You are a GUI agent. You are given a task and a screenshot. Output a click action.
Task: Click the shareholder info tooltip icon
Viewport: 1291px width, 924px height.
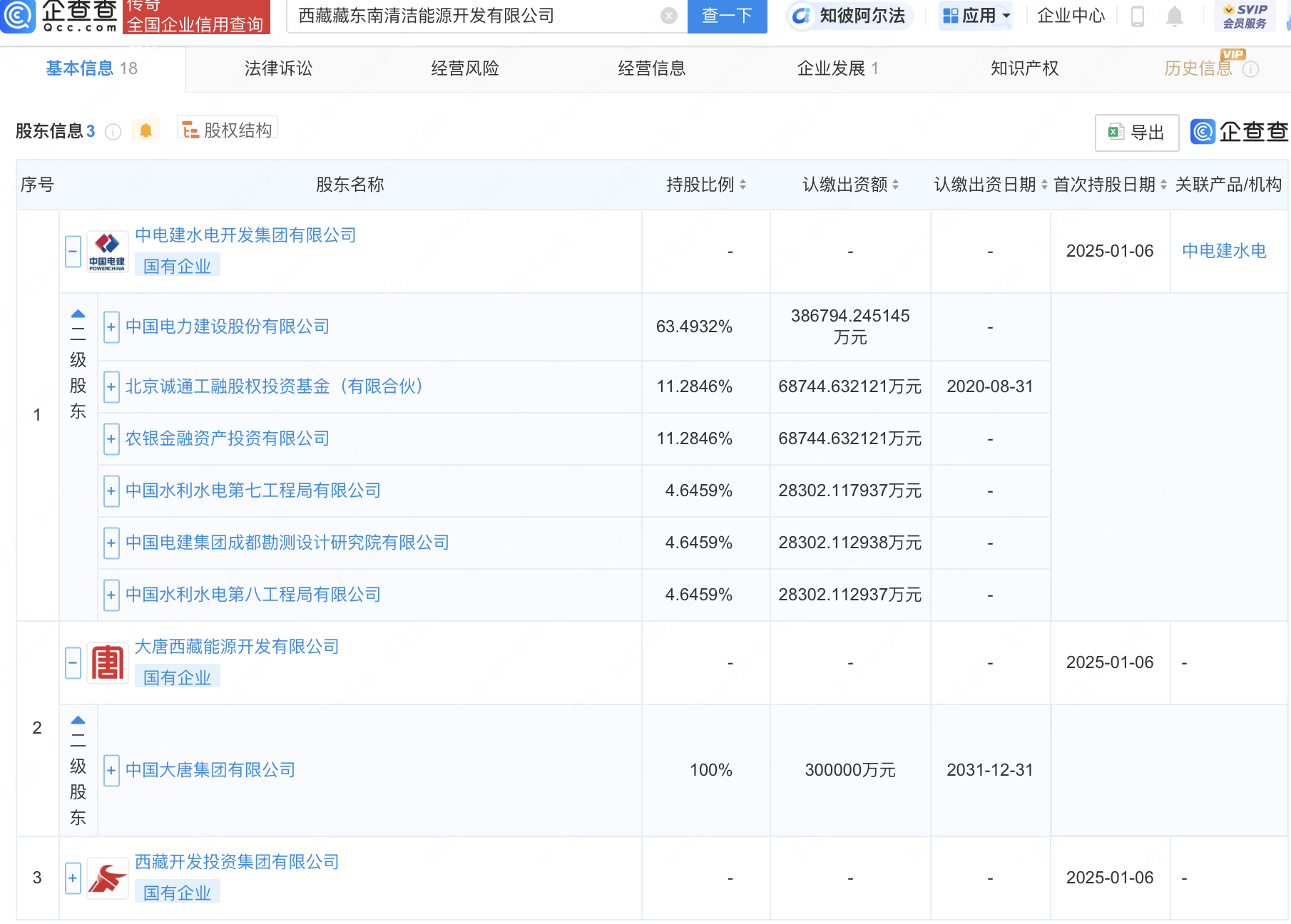[x=113, y=131]
